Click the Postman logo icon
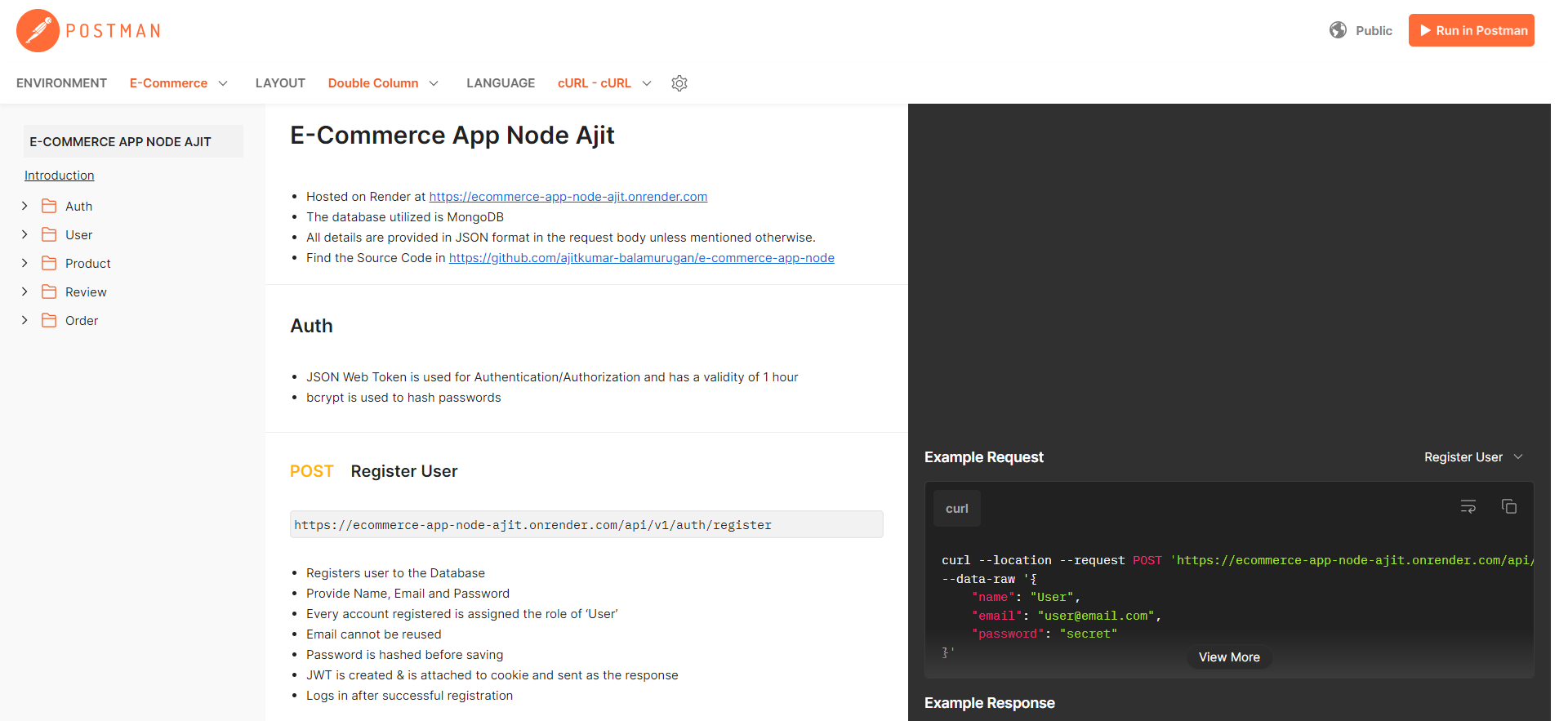Viewport: 1568px width, 721px height. click(38, 31)
